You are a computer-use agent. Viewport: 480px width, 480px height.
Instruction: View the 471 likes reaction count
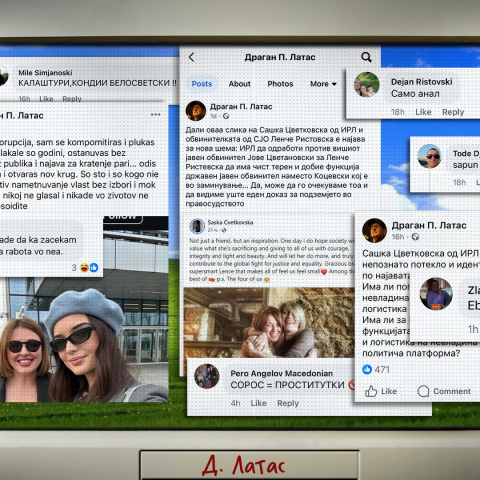point(376,369)
